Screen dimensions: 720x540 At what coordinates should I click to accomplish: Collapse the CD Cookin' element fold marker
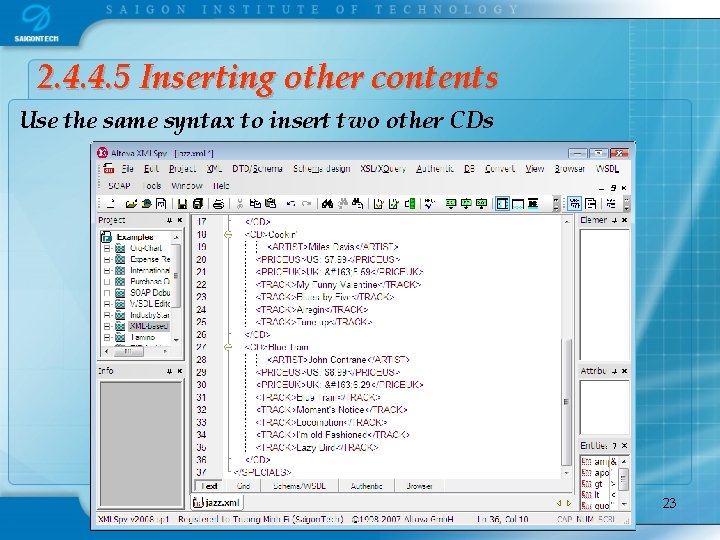[228, 235]
